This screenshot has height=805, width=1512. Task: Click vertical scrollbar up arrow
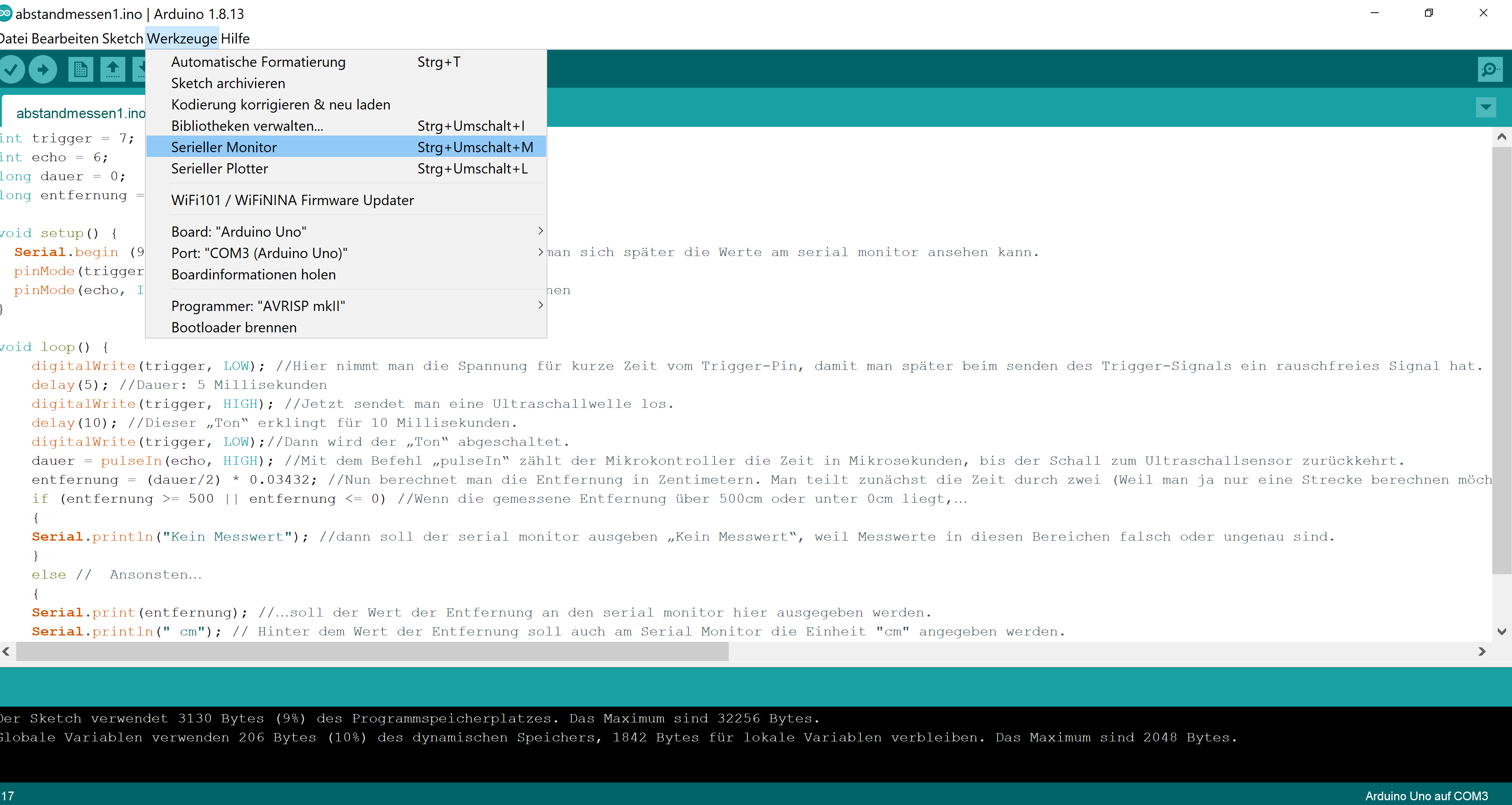[1501, 137]
